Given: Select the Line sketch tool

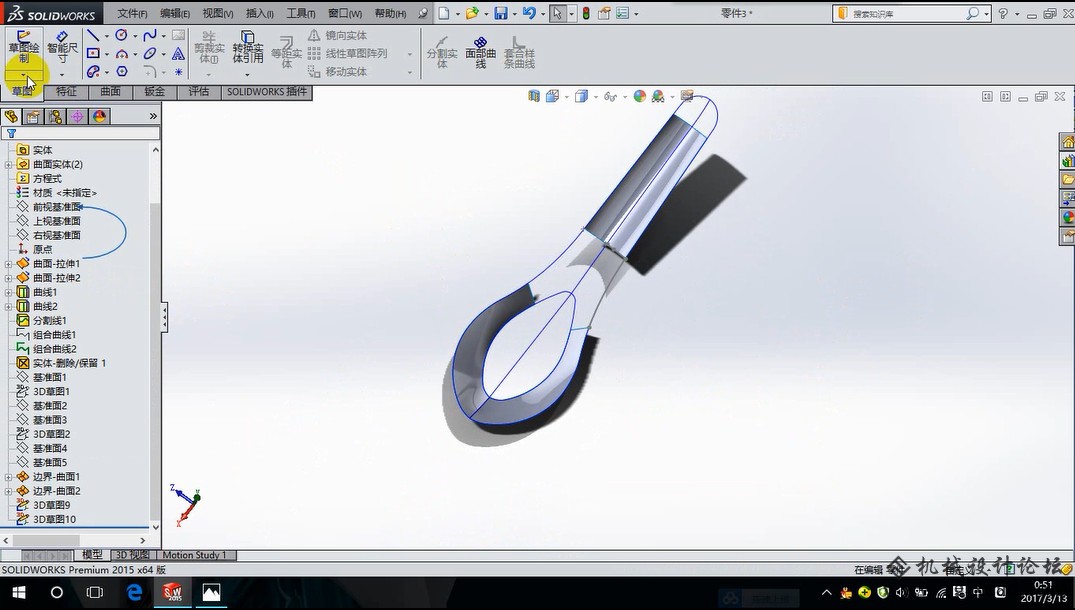Looking at the screenshot, I should coord(93,35).
